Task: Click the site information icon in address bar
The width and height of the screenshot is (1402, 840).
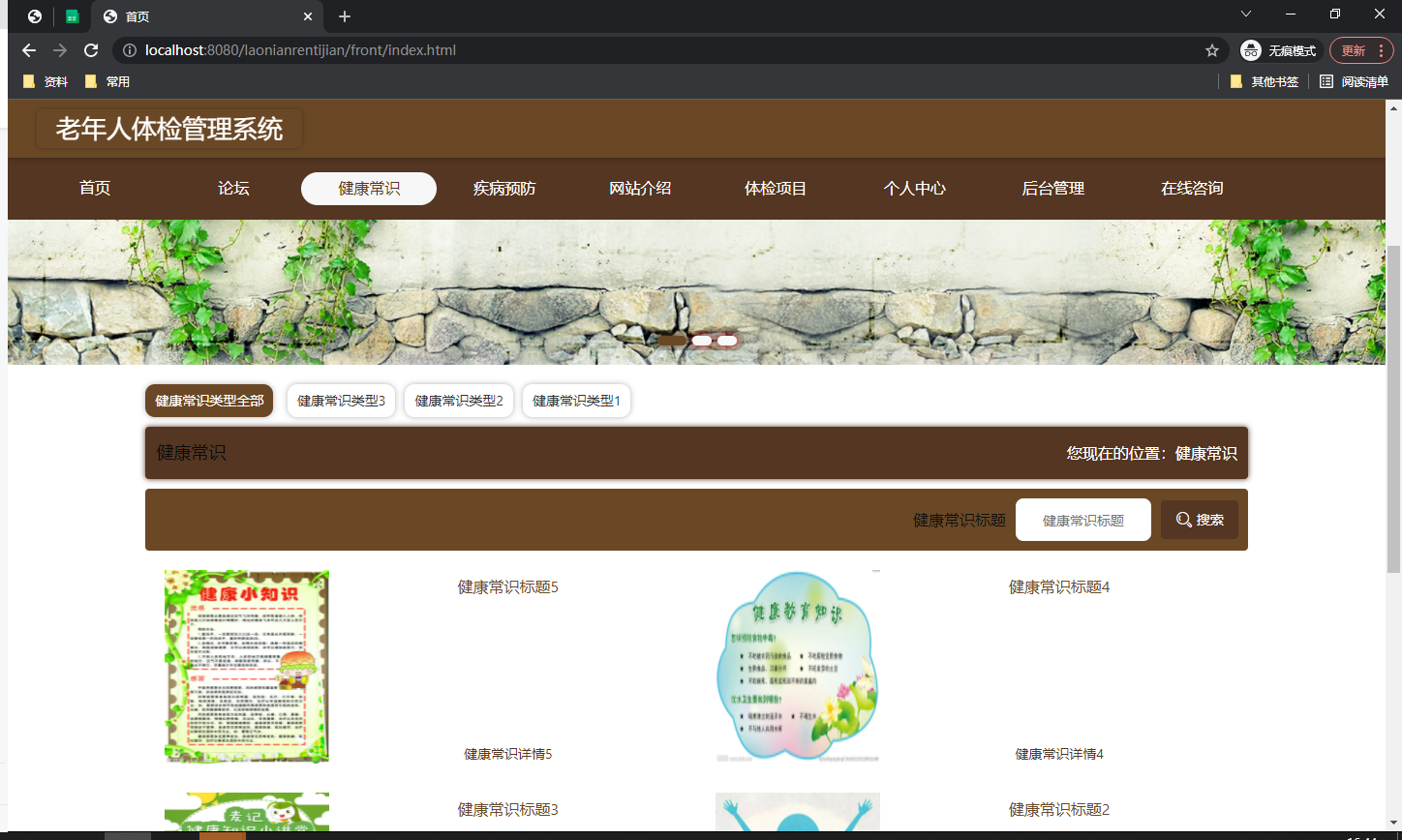Action: (130, 50)
